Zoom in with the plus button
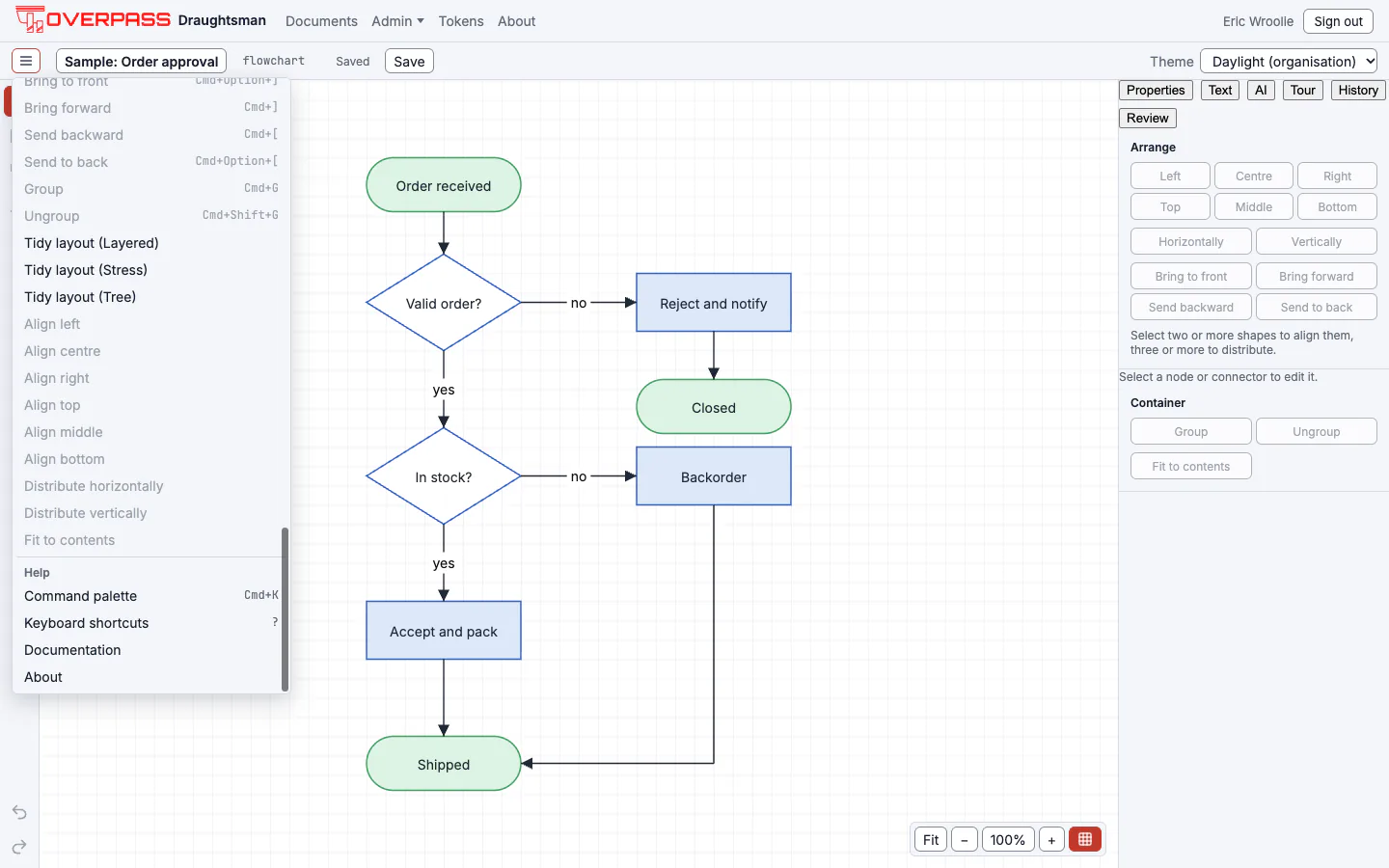This screenshot has height=868, width=1389. [x=1051, y=839]
